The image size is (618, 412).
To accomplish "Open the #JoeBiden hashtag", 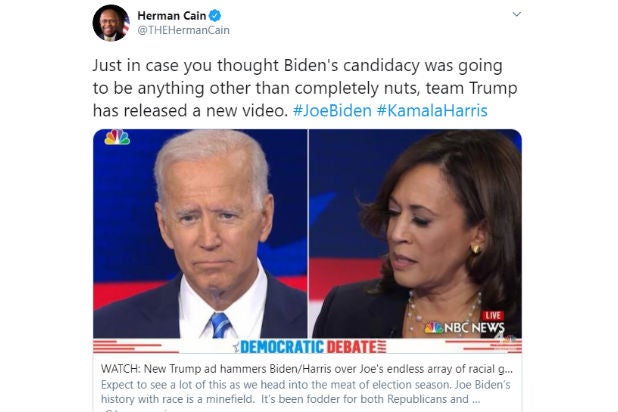I will [332, 111].
